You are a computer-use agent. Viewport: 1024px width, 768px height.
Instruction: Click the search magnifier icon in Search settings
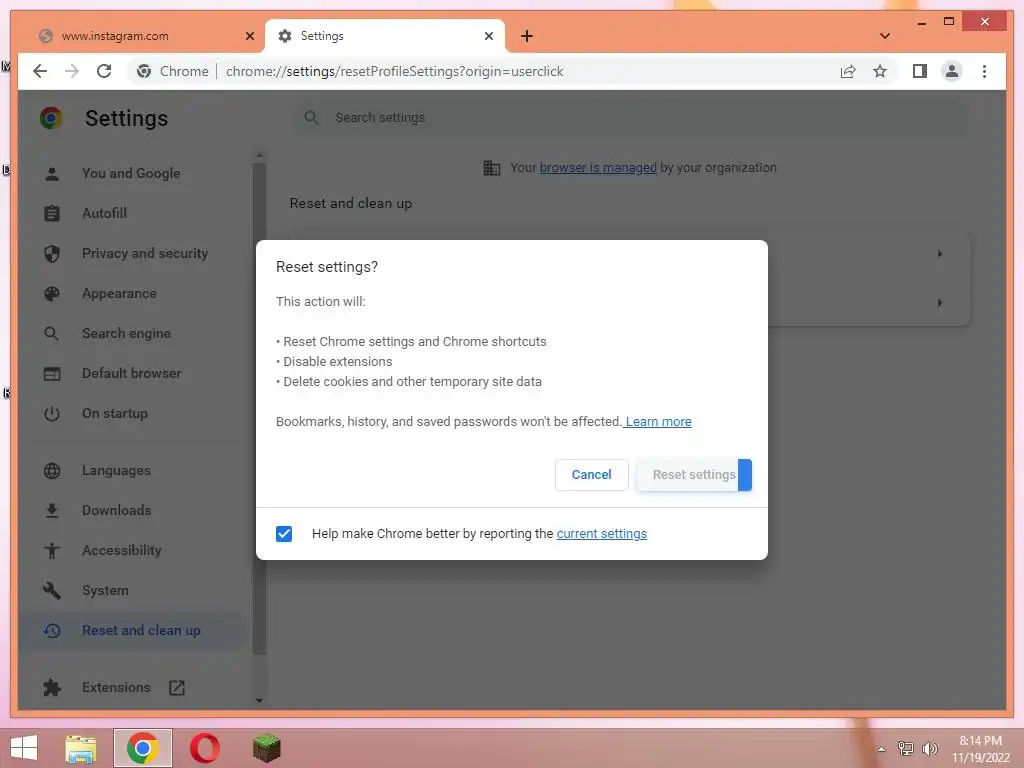point(312,118)
